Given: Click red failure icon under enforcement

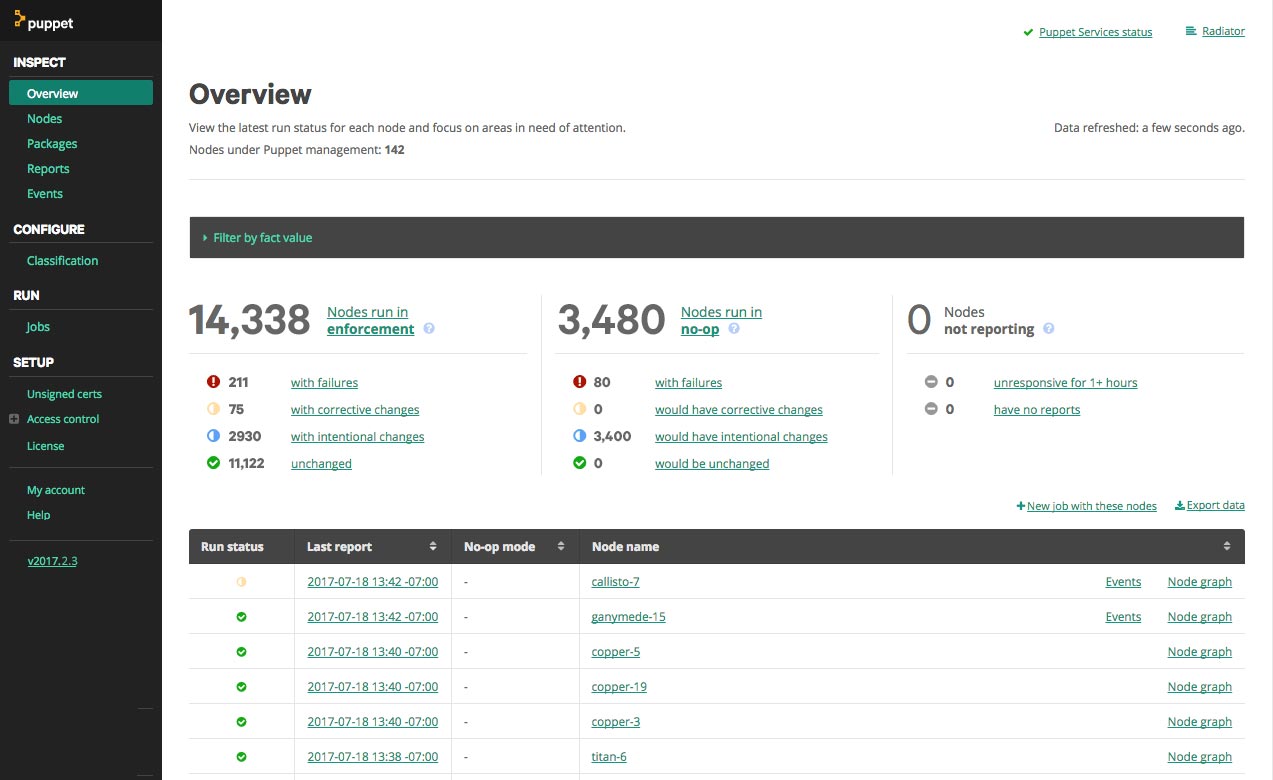Looking at the screenshot, I should point(213,382).
